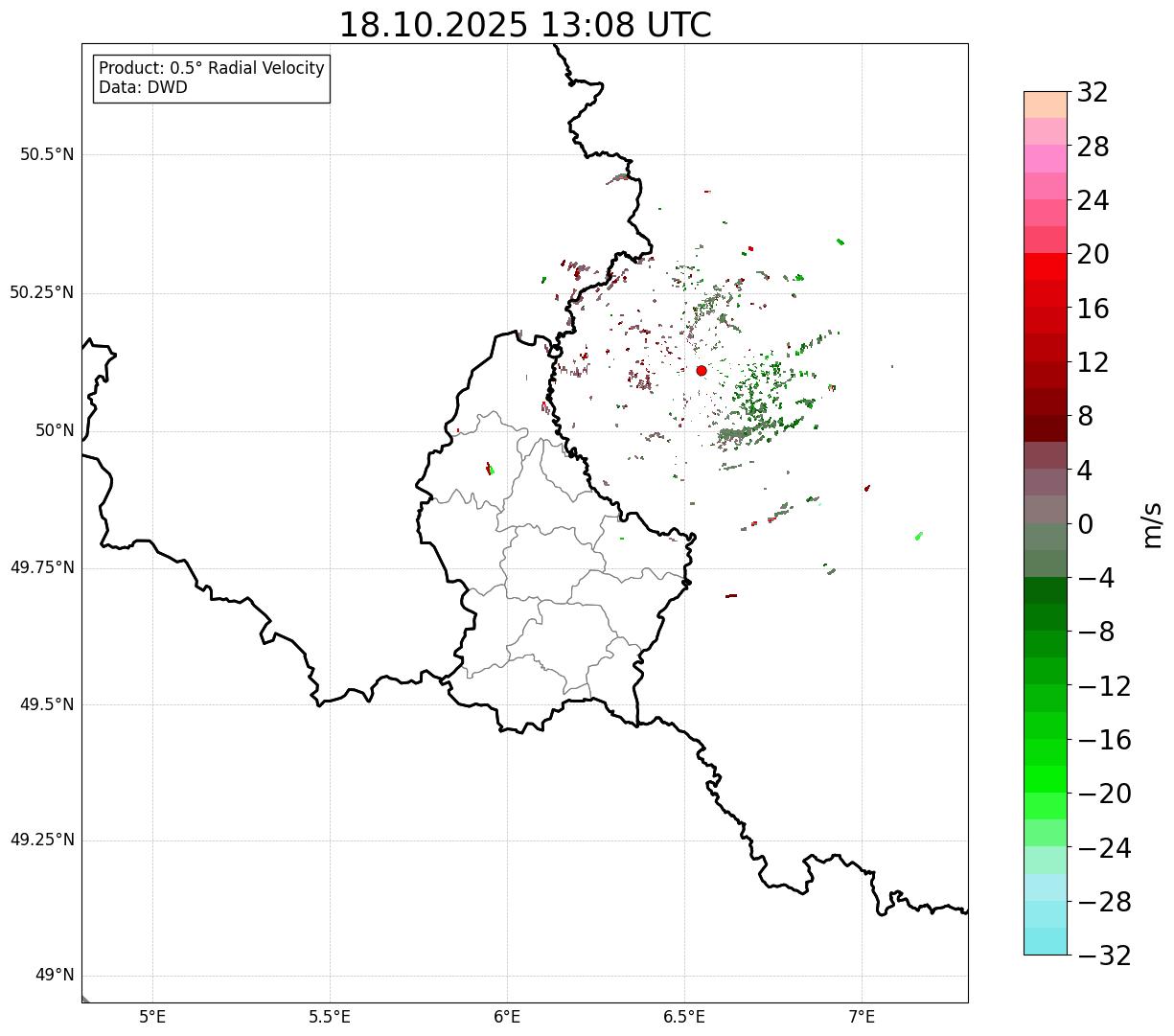Click the colorbar tick label −32
Screen dimensions: 1174x1036
coord(1104,955)
